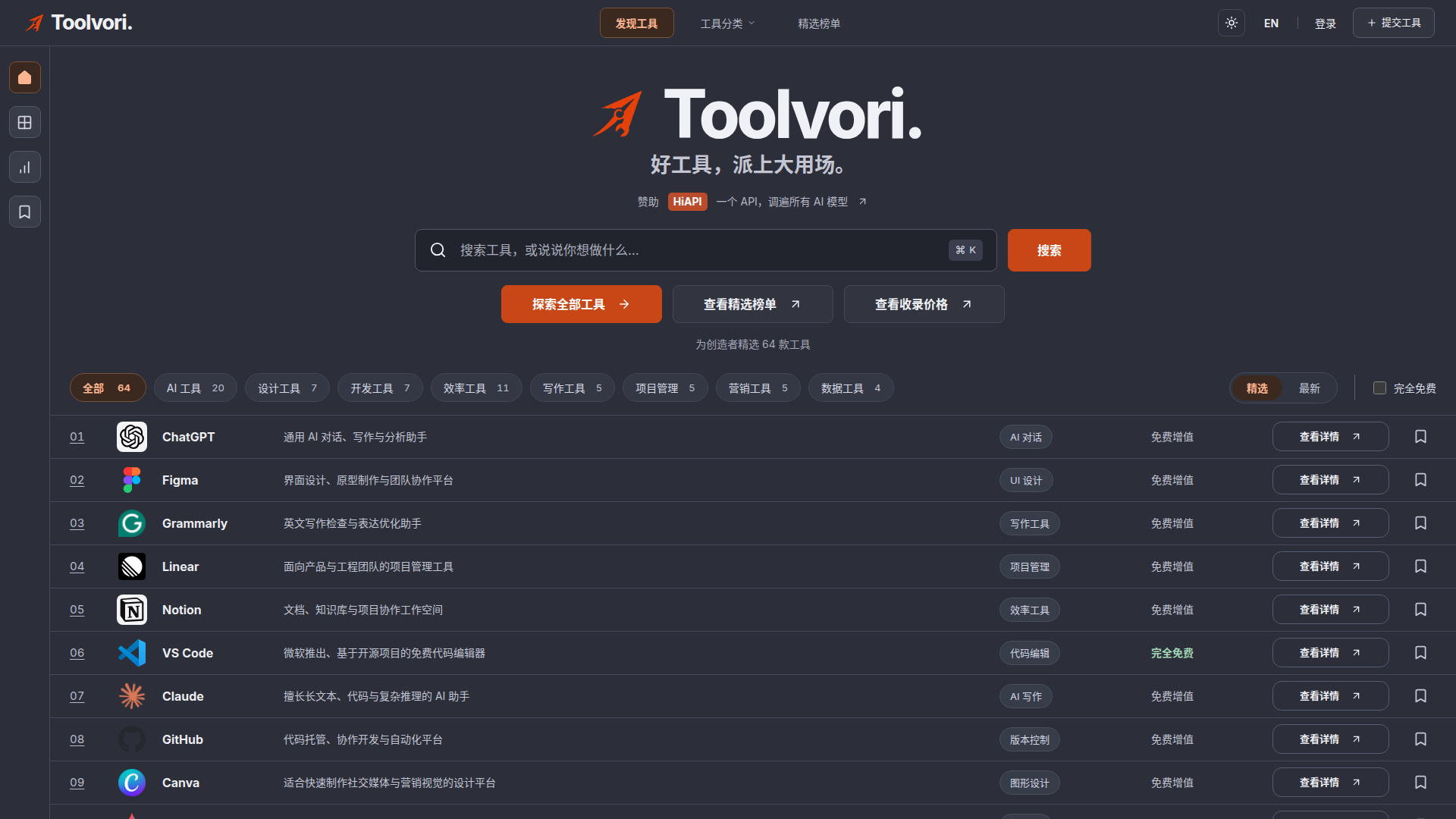Bookmark the VS Code row
The width and height of the screenshot is (1456, 819).
click(1421, 653)
